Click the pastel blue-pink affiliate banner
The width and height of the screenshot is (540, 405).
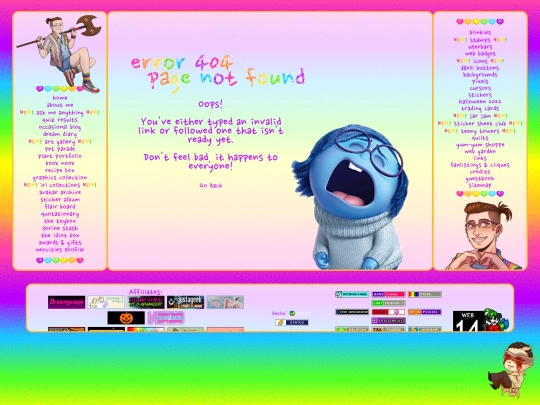[x=225, y=302]
